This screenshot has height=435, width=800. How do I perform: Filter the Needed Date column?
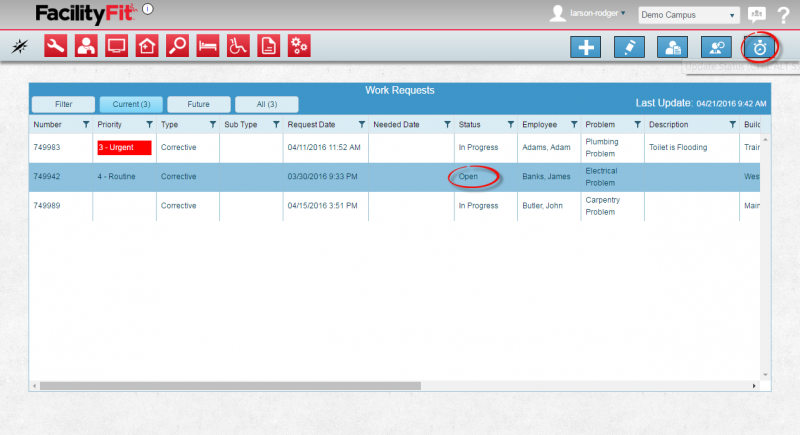pyautogui.click(x=447, y=124)
